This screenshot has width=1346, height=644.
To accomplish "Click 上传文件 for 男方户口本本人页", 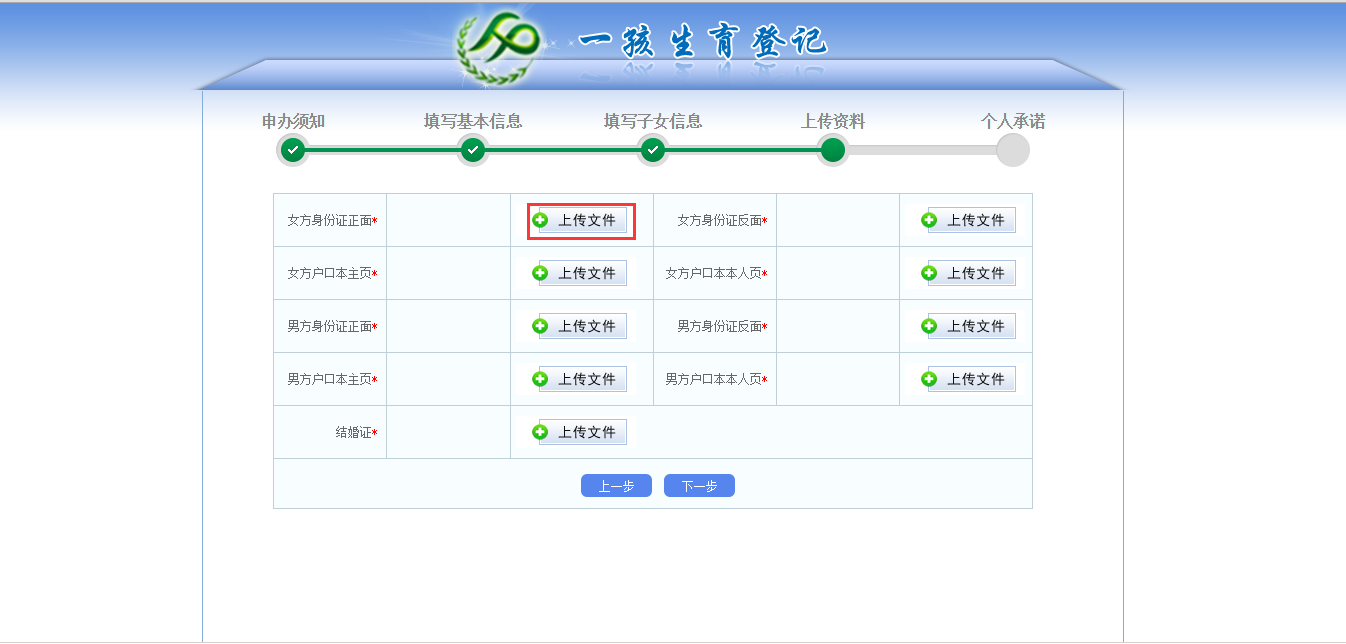I will tap(964, 378).
